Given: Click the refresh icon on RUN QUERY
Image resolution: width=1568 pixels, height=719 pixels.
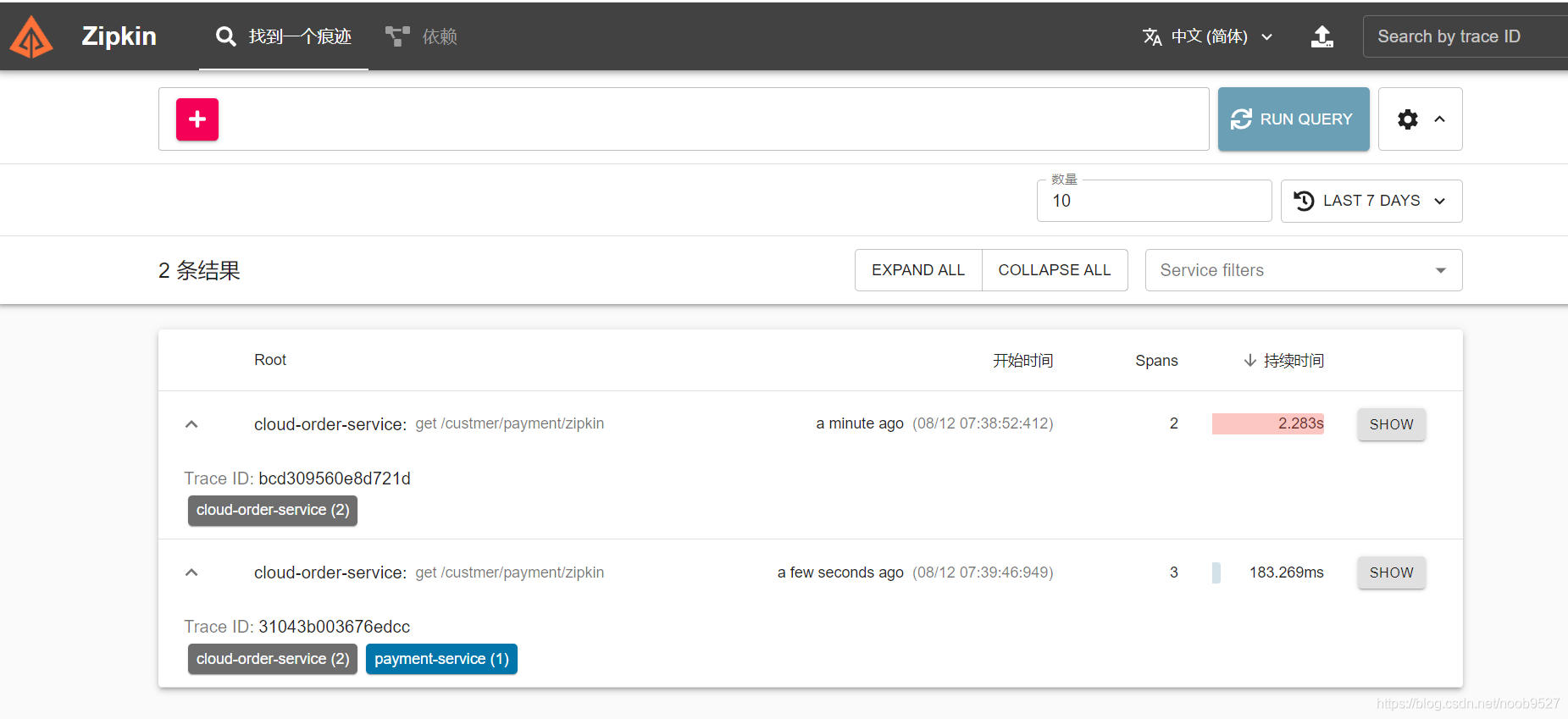Looking at the screenshot, I should (x=1241, y=119).
